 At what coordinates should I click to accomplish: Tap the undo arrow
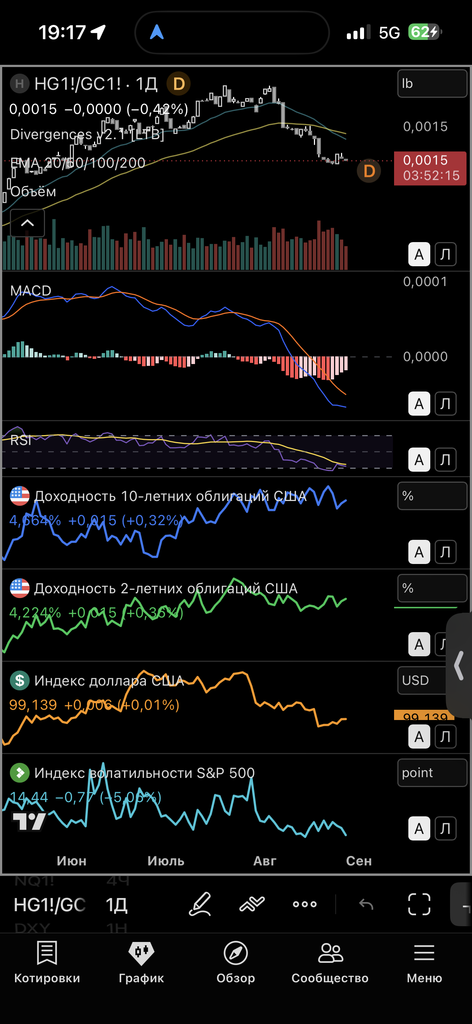click(366, 904)
